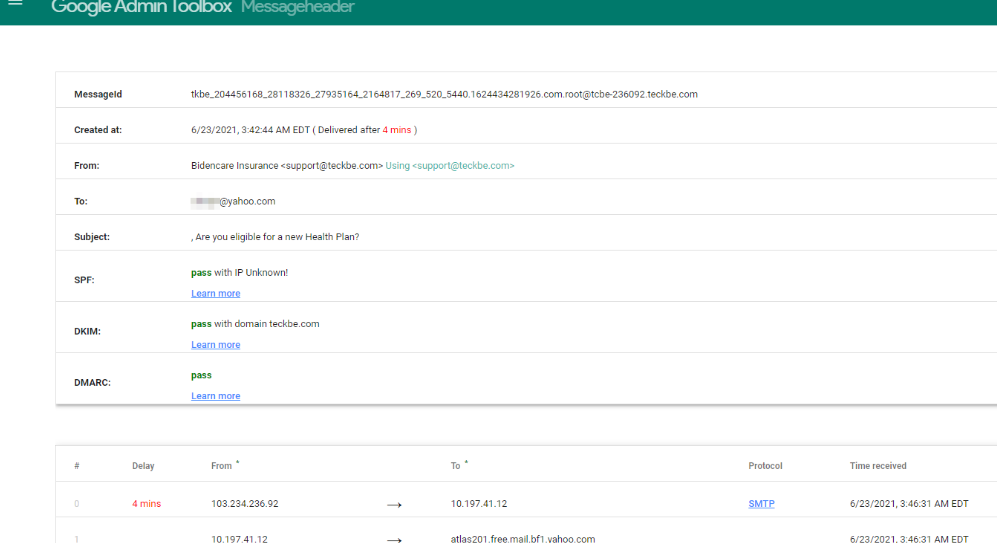
Task: Click destination IP 10.197.41.12 in hop 0
Action: [x=479, y=504]
